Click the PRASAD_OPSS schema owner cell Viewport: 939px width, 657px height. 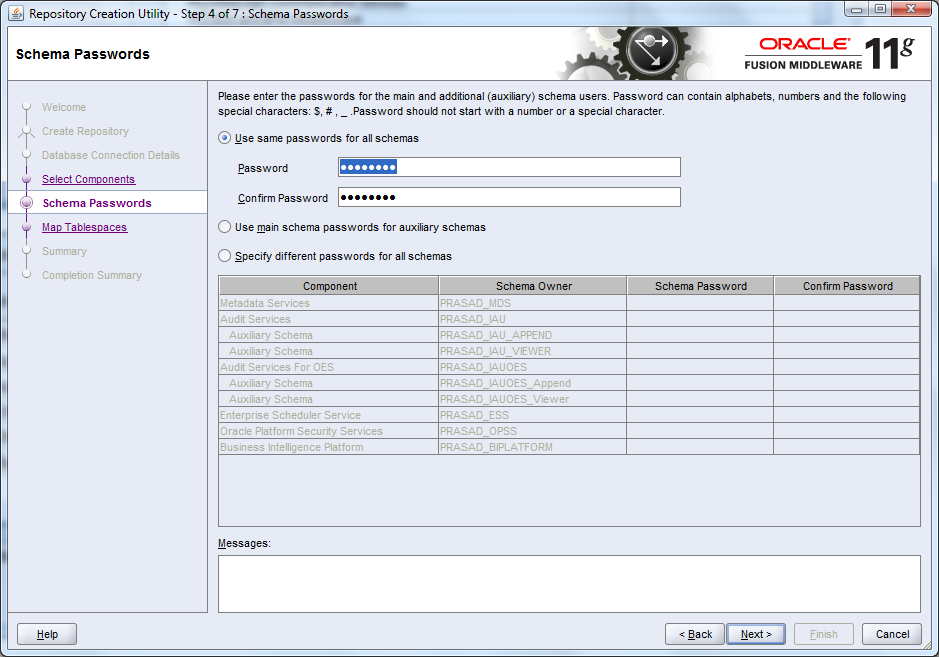(533, 431)
